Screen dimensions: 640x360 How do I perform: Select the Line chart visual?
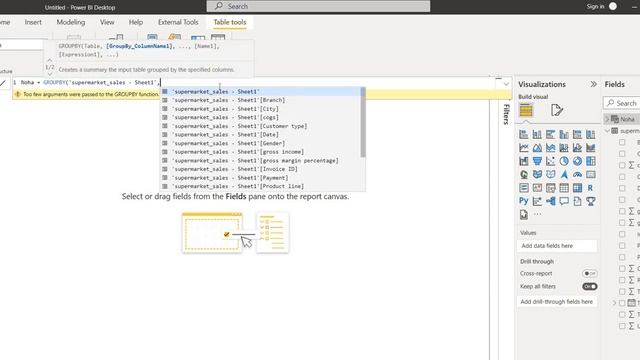tap(524, 148)
